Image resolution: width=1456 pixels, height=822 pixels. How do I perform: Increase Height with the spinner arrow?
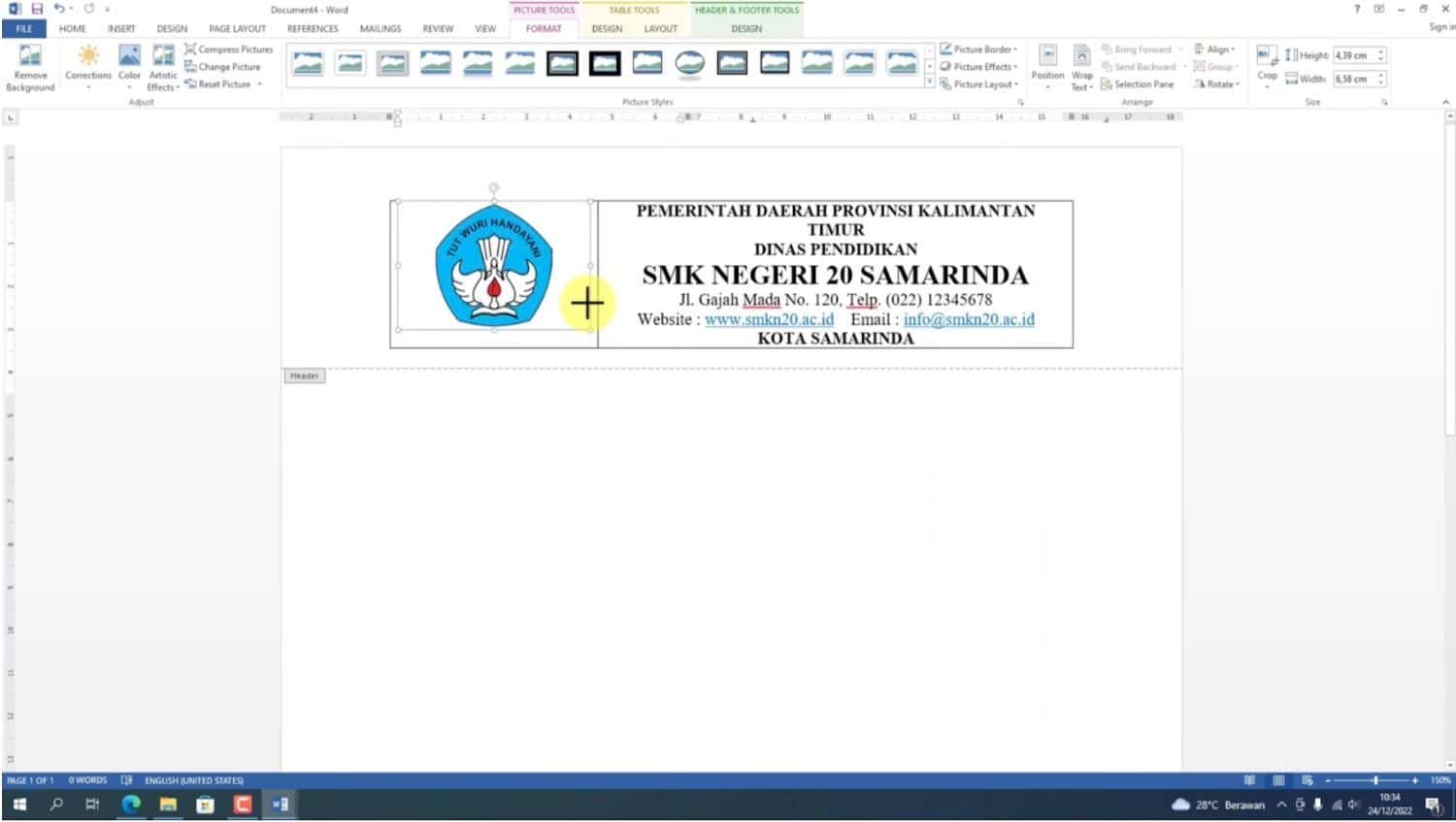coord(1381,51)
